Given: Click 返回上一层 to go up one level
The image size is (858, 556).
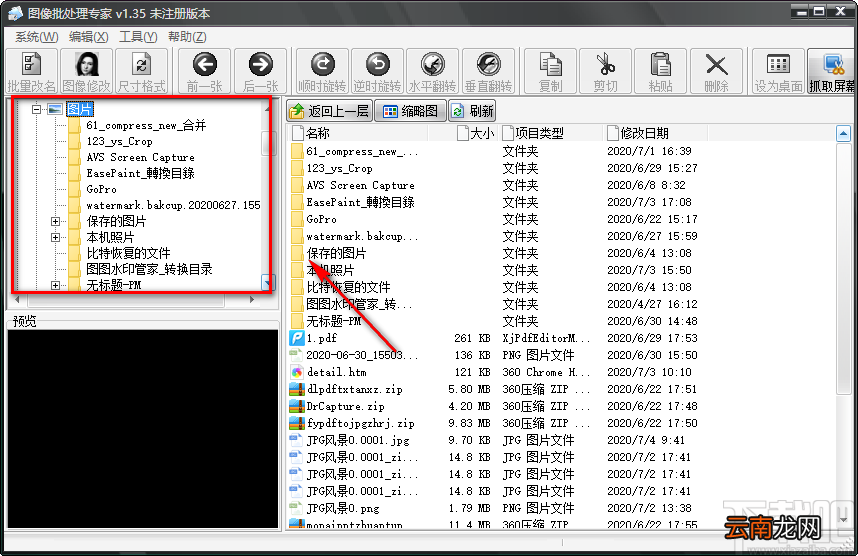Looking at the screenshot, I should click(329, 111).
